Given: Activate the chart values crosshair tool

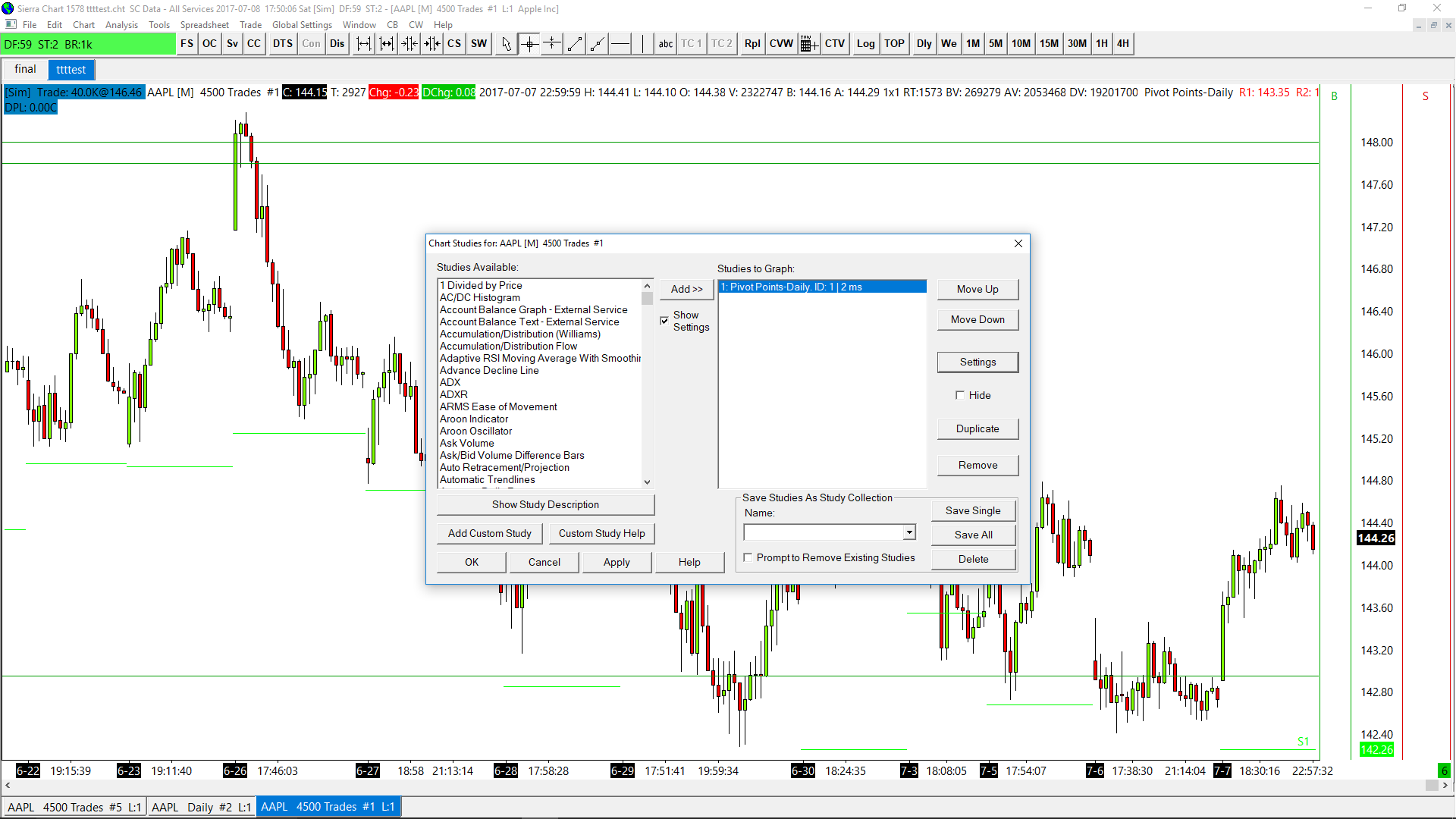Looking at the screenshot, I should click(529, 44).
